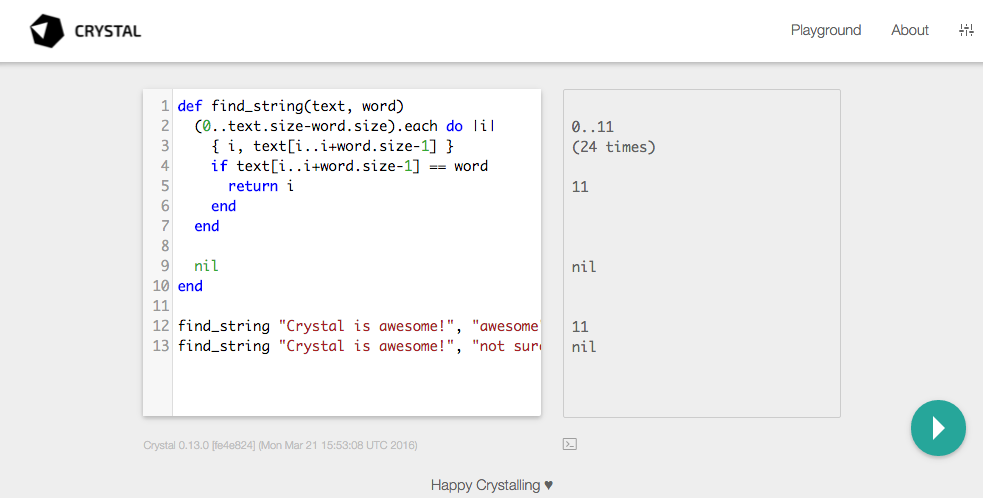Click the '(24 times)' output text

(613, 147)
